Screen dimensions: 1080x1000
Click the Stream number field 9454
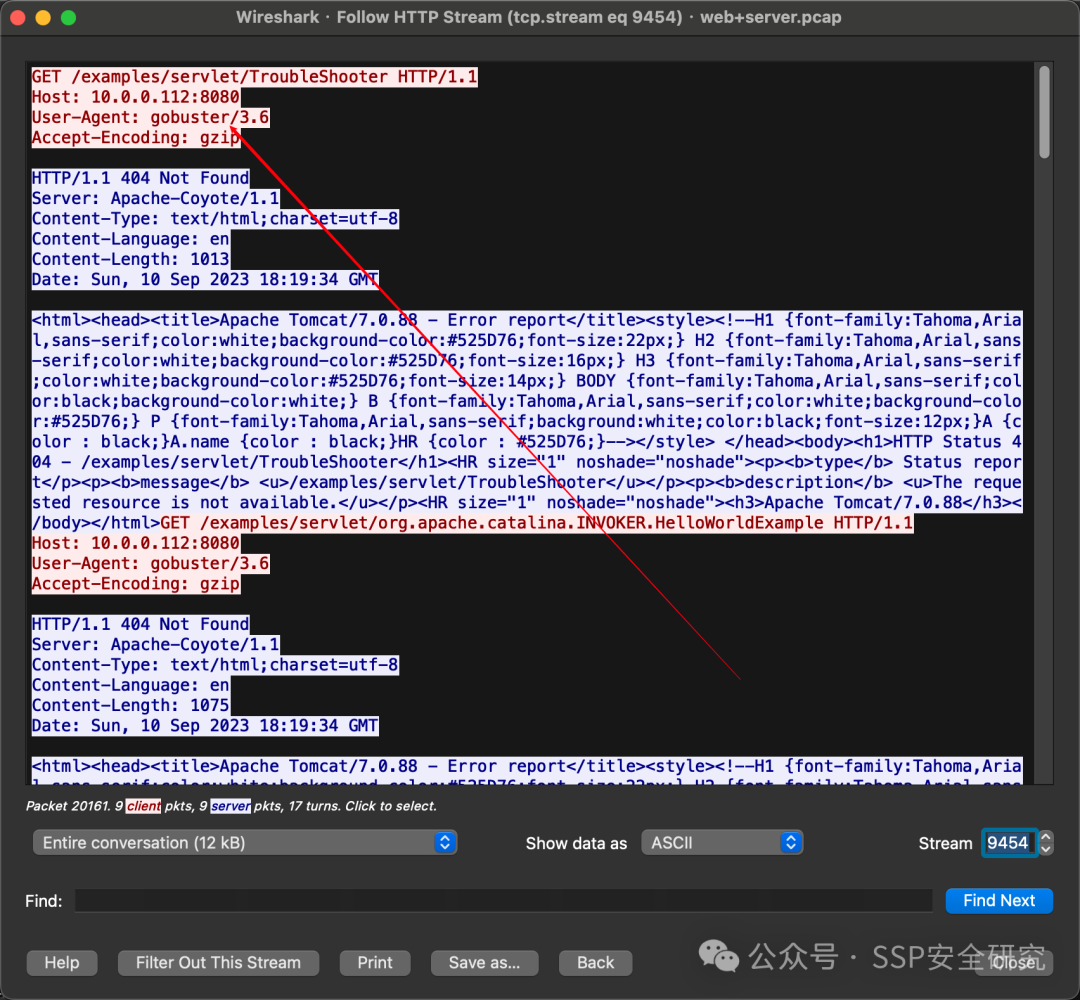coord(1008,842)
